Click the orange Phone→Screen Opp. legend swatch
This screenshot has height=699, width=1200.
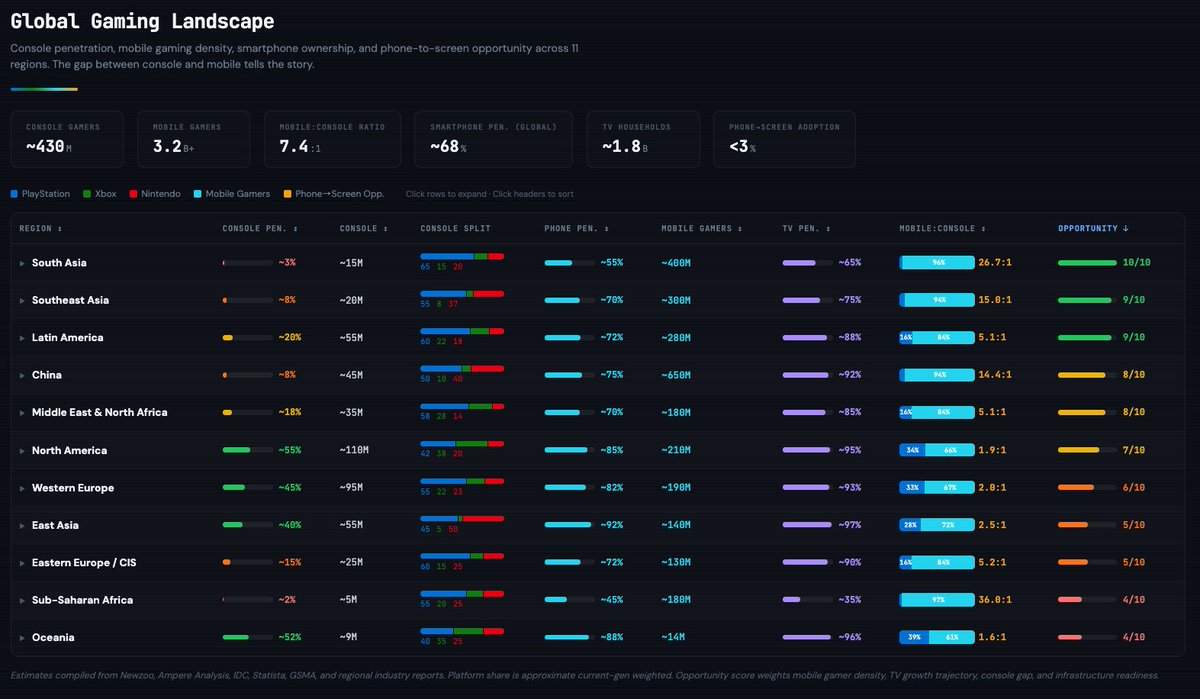point(287,194)
